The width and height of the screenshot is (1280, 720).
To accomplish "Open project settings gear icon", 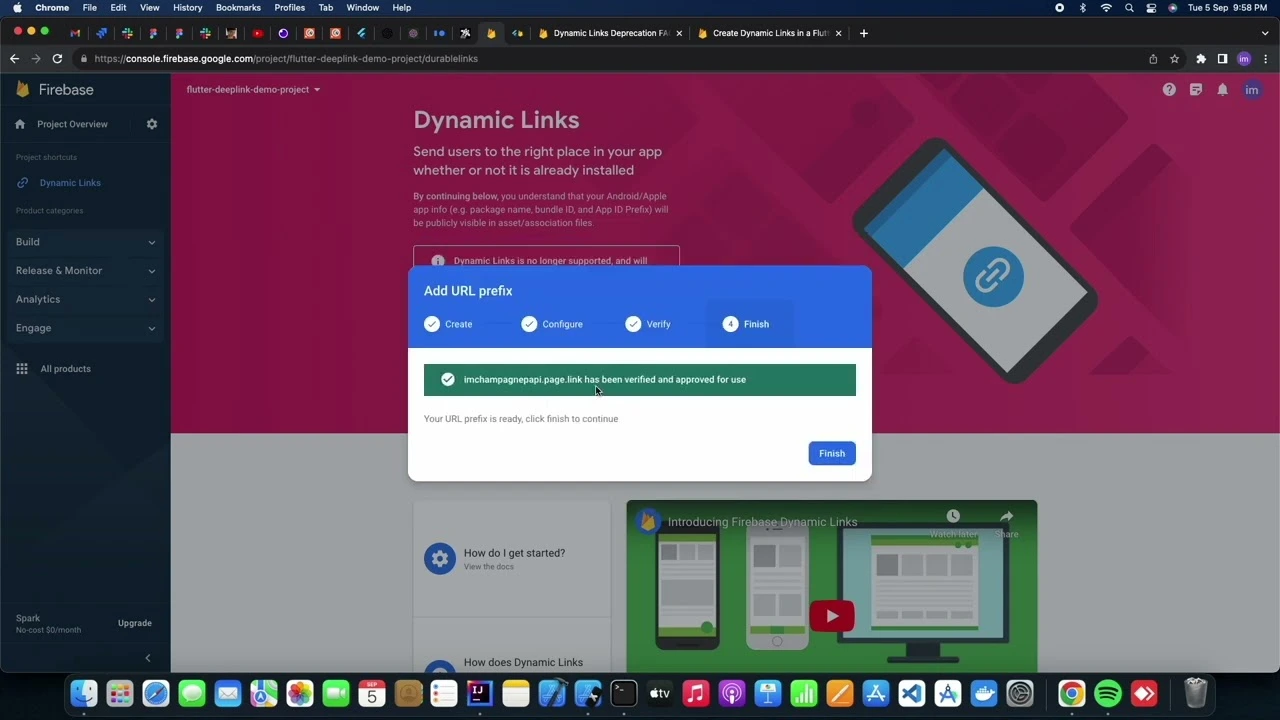I will (152, 124).
